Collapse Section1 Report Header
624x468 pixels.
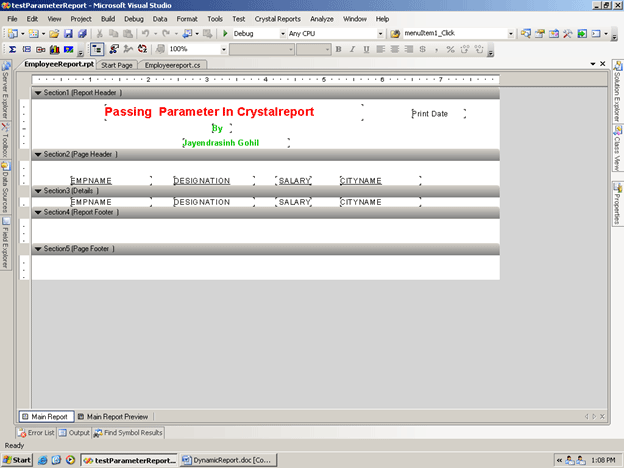tap(38, 93)
